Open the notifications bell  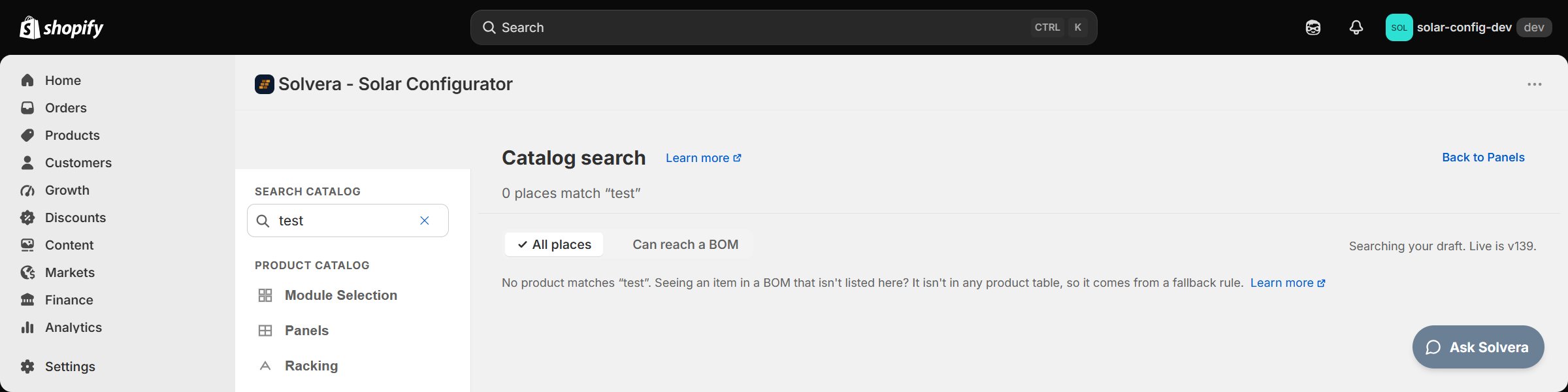1356,27
